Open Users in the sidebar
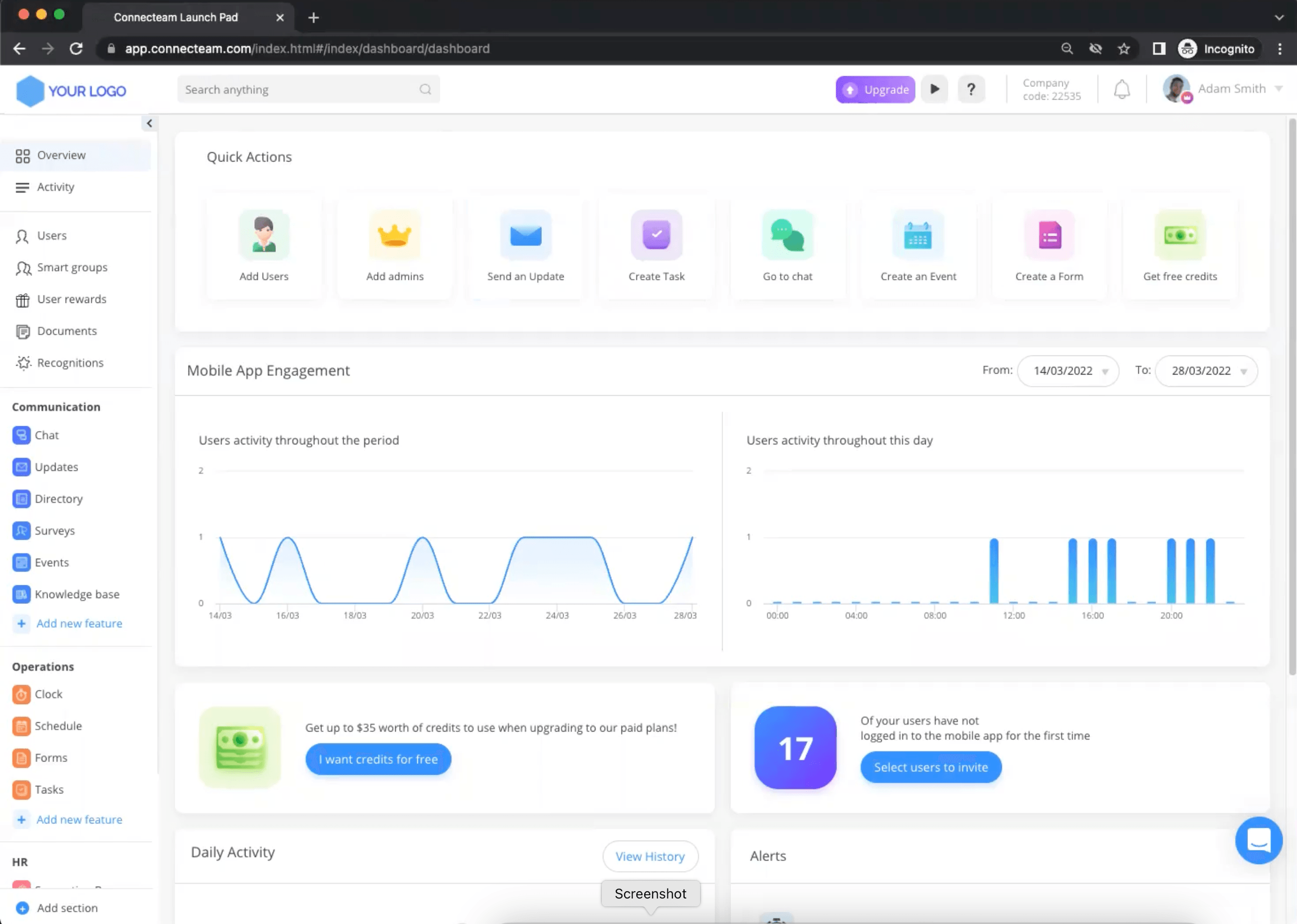The image size is (1297, 924). click(76, 235)
